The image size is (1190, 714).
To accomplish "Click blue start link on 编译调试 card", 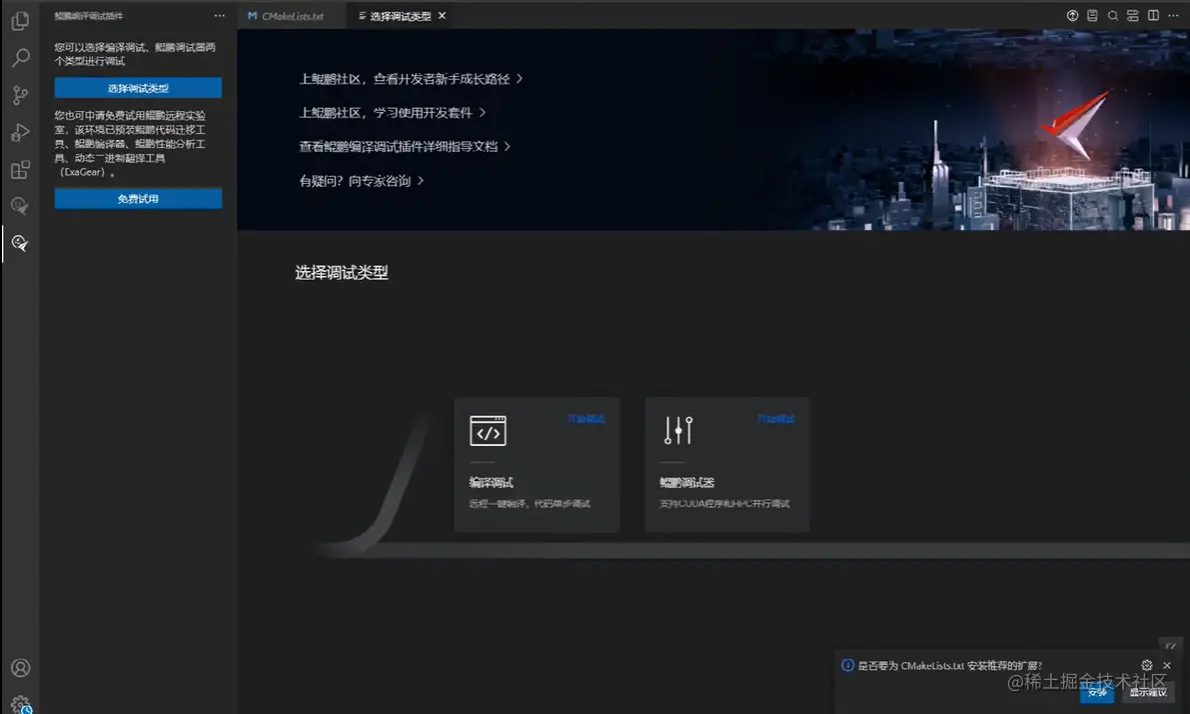I will point(586,419).
